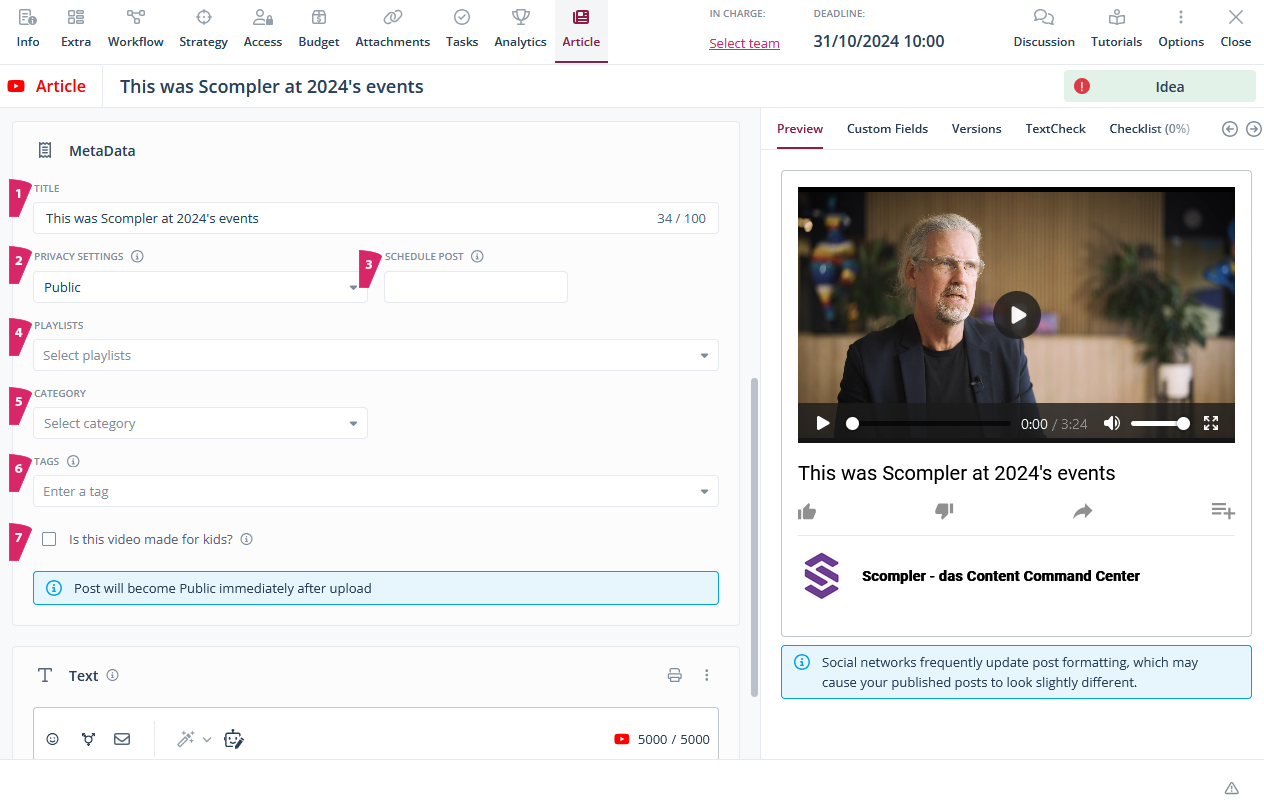Click the info icon beside Privacy Settings

[137, 256]
